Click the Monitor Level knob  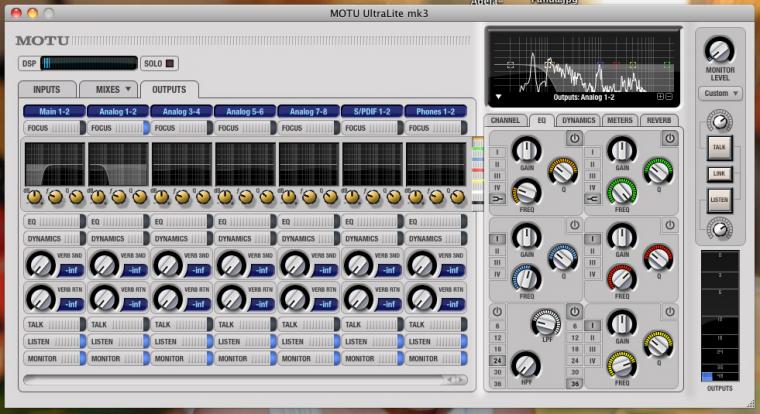click(x=719, y=51)
